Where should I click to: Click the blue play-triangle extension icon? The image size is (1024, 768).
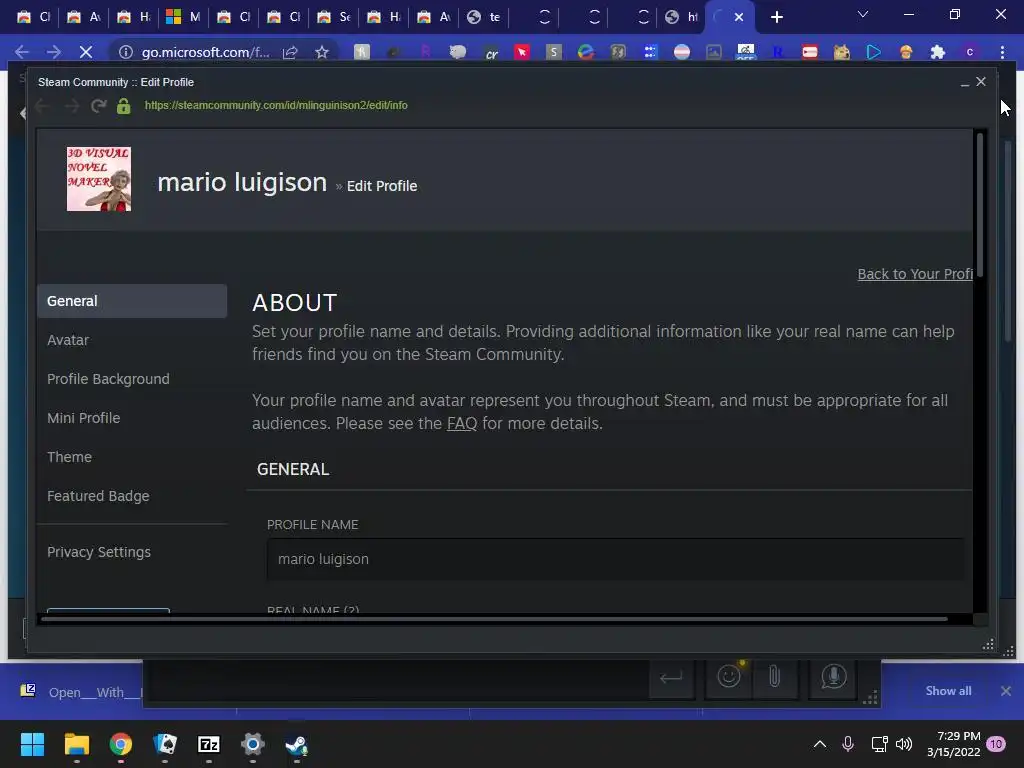[x=873, y=52]
